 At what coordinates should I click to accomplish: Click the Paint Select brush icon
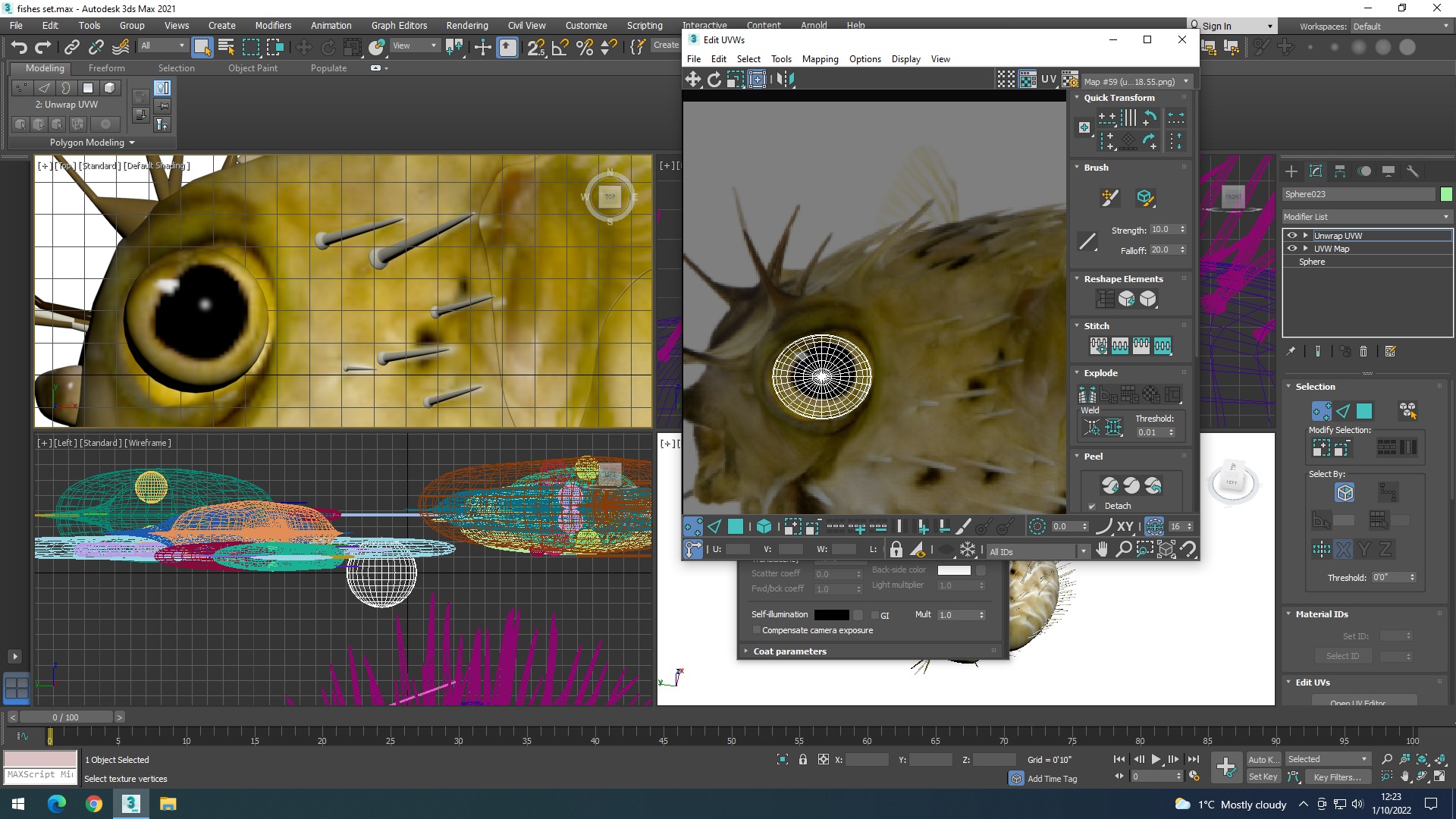(x=963, y=526)
